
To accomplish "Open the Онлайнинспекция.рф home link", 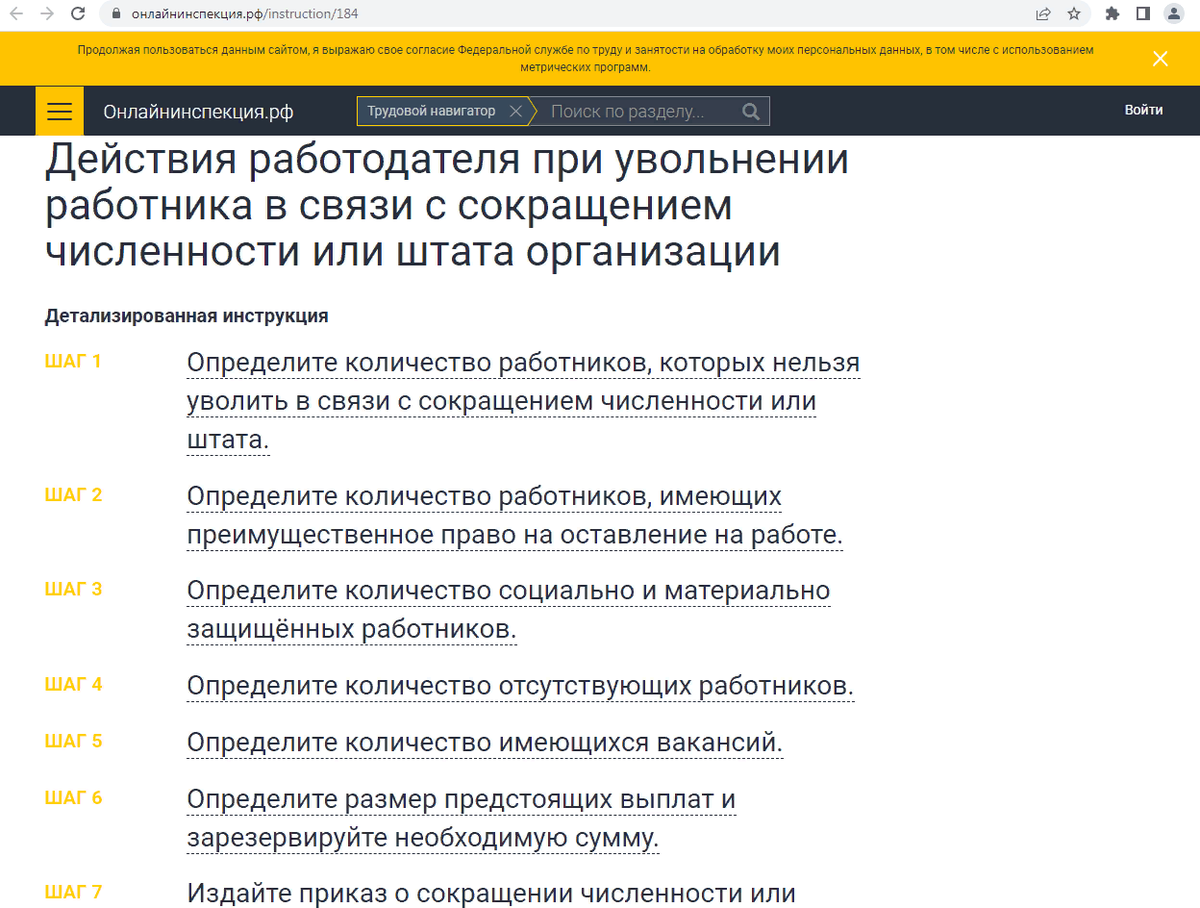I will 196,112.
